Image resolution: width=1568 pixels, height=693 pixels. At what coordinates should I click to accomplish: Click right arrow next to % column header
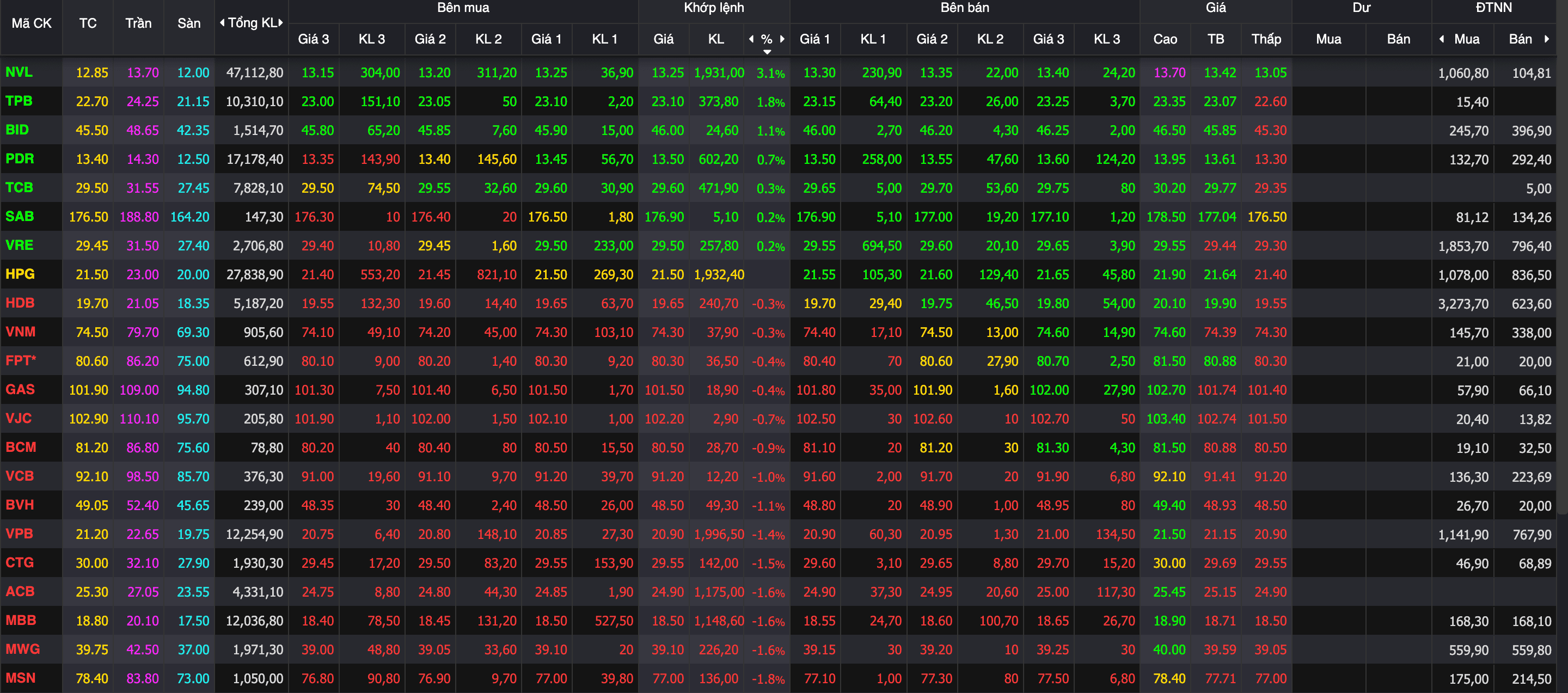tap(782, 39)
